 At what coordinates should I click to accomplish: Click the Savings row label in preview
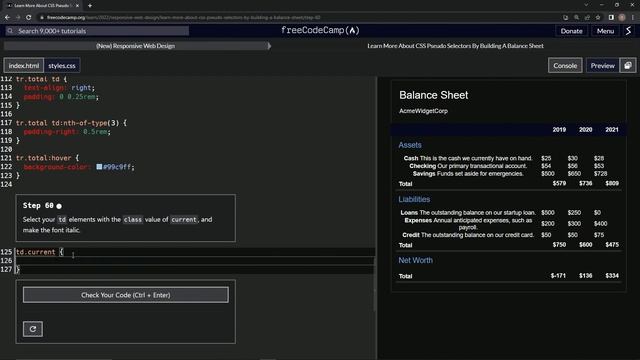click(424, 174)
